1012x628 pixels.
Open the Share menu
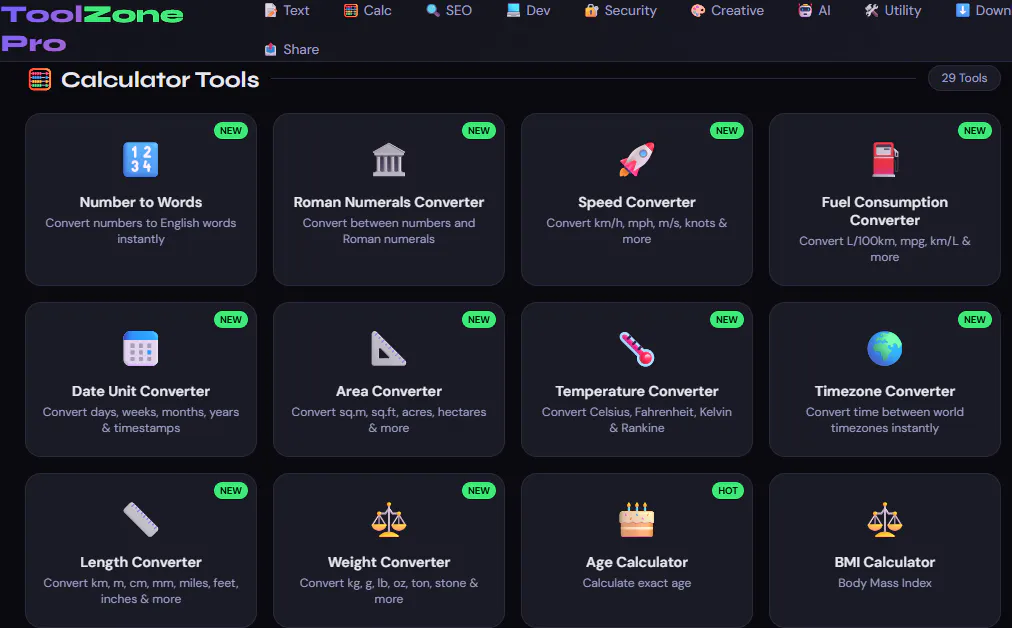(292, 49)
